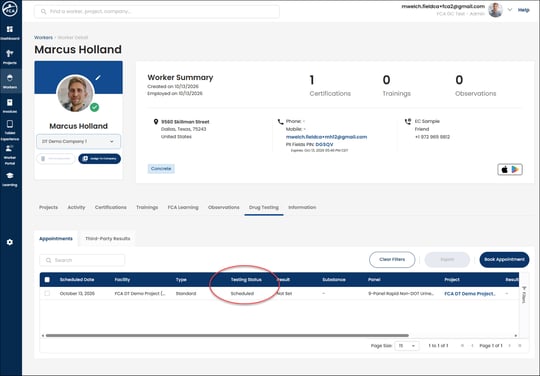Expand the DT Demo Company 1 dropdown
Viewport: 540px width, 376px height.
(79, 142)
